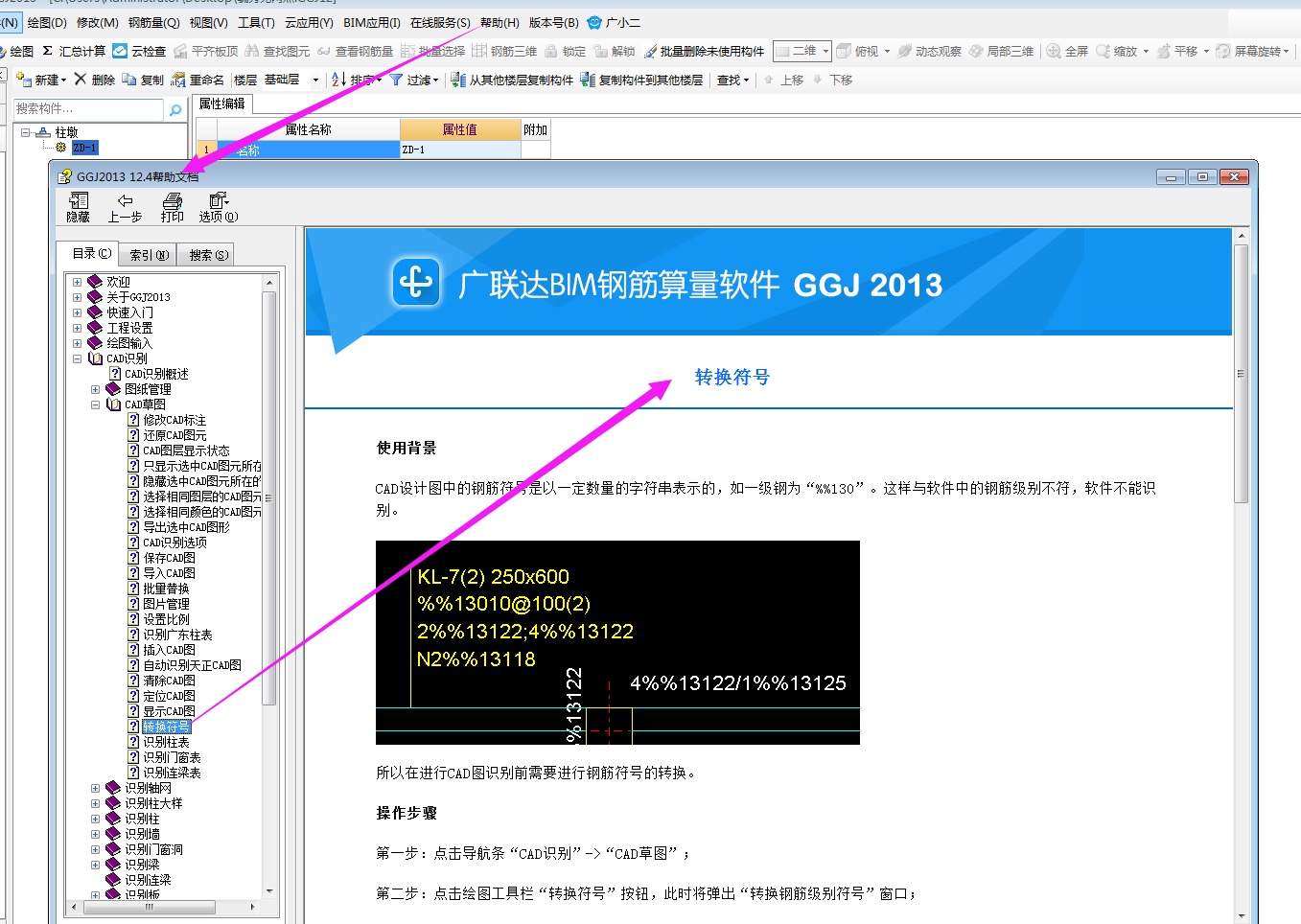Open the 帮助(H) menu
The width and height of the screenshot is (1301, 924).
(x=499, y=22)
